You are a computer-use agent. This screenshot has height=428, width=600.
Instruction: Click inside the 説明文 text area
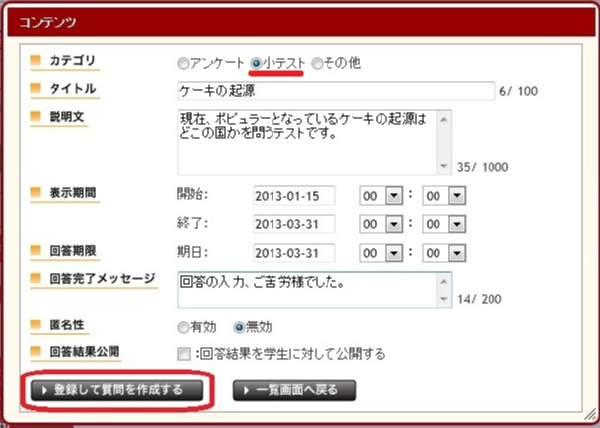pos(305,140)
